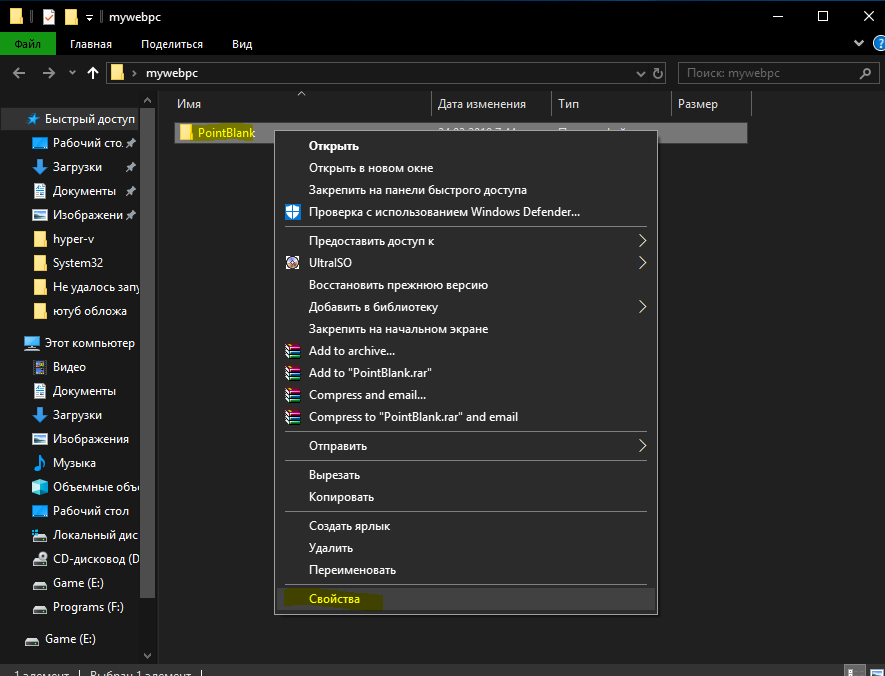Open the Файл ribbon tab
885x676 pixels.
pyautogui.click(x=28, y=44)
